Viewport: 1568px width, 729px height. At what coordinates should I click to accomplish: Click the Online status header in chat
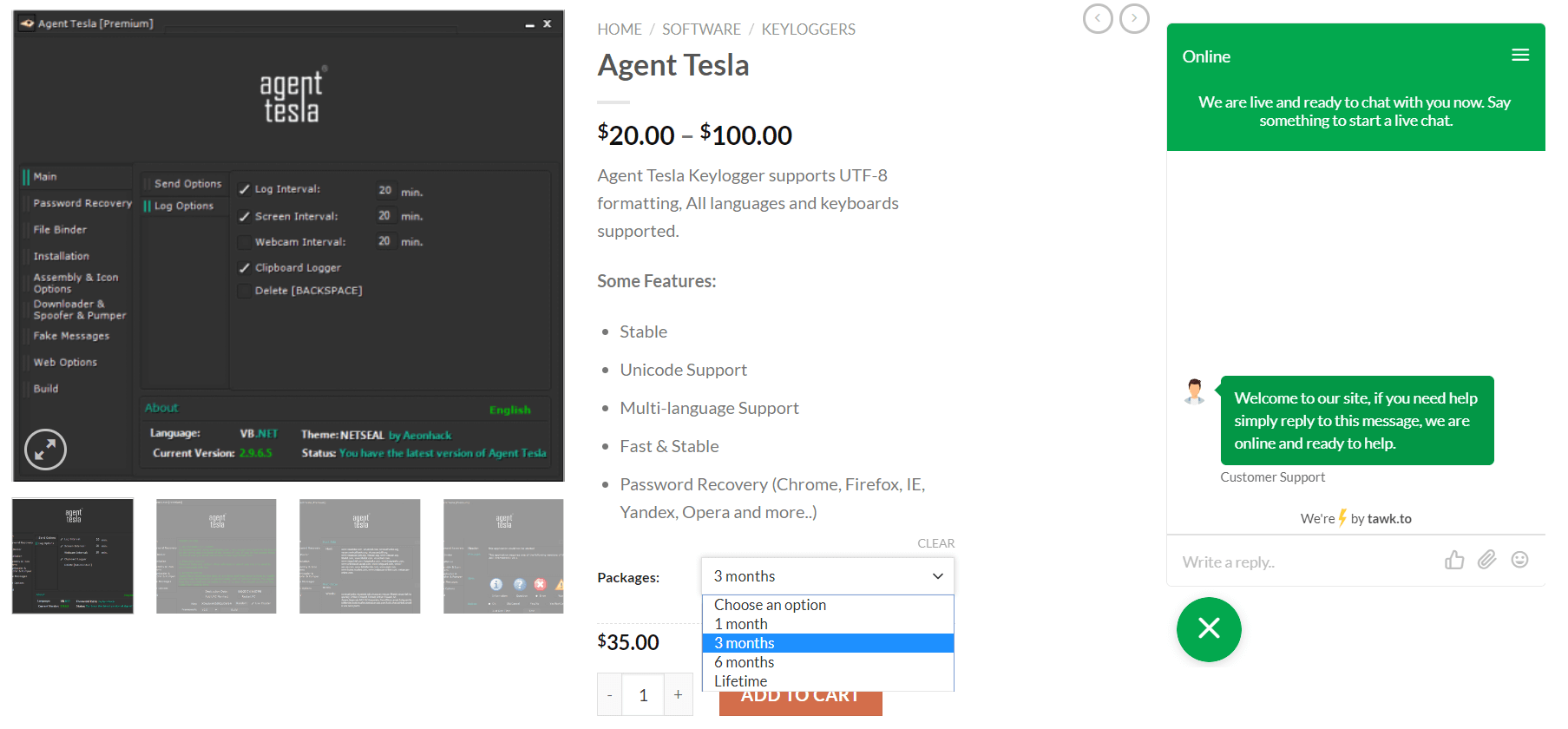[1206, 56]
